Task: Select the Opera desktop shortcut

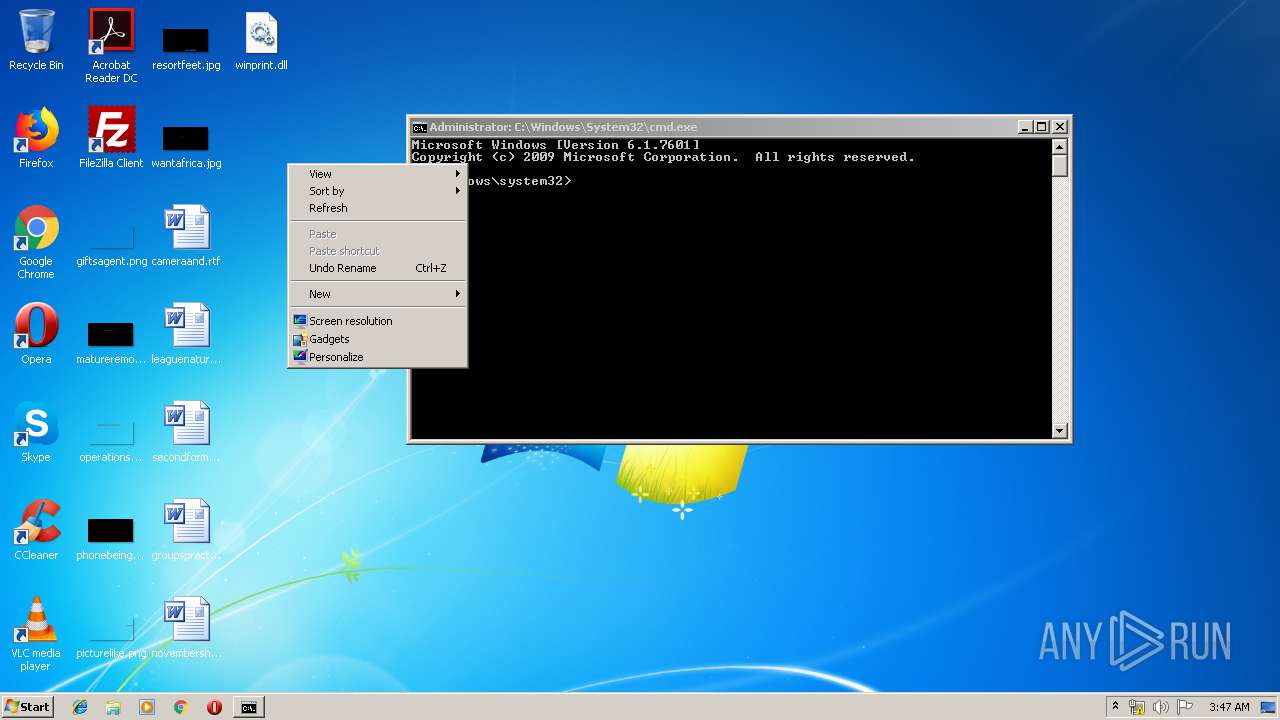Action: click(36, 334)
